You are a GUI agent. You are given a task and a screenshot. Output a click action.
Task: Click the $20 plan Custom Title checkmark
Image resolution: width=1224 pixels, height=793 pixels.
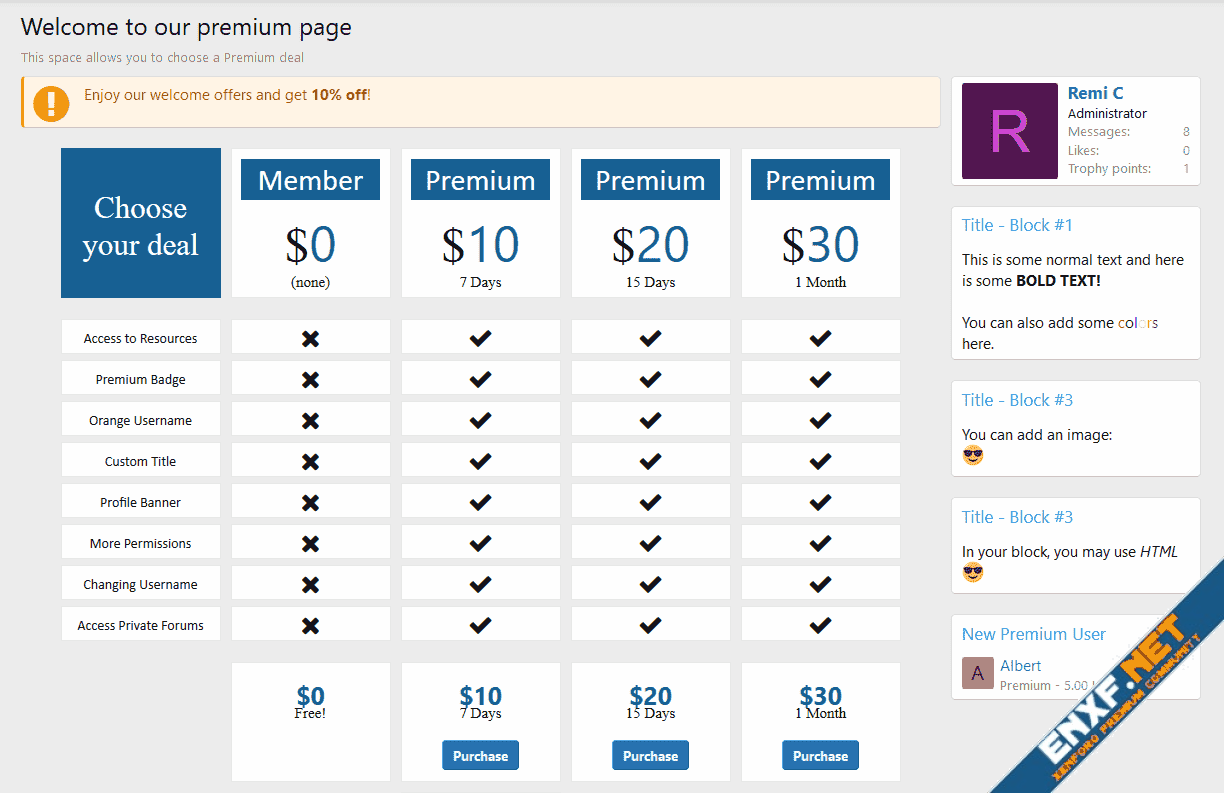pyautogui.click(x=651, y=462)
